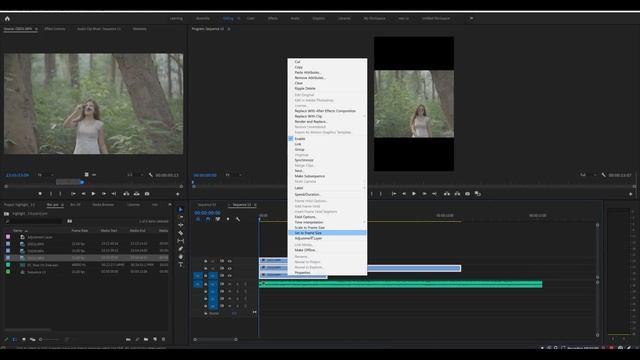Screen dimensions: 640x360
Task: Open Program monitor settings wrench
Action: coord(604,175)
